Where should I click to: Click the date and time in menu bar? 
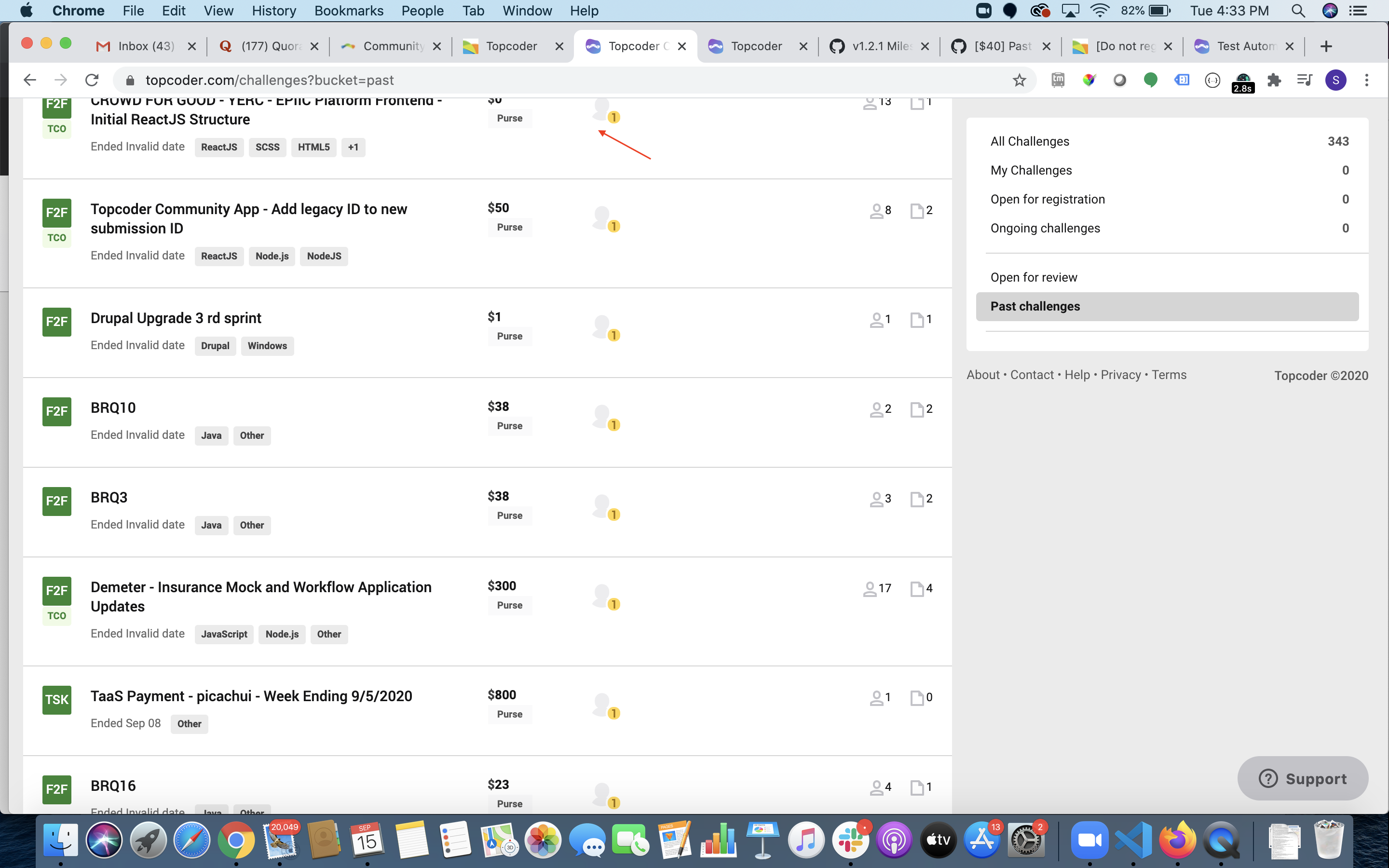tap(1229, 11)
